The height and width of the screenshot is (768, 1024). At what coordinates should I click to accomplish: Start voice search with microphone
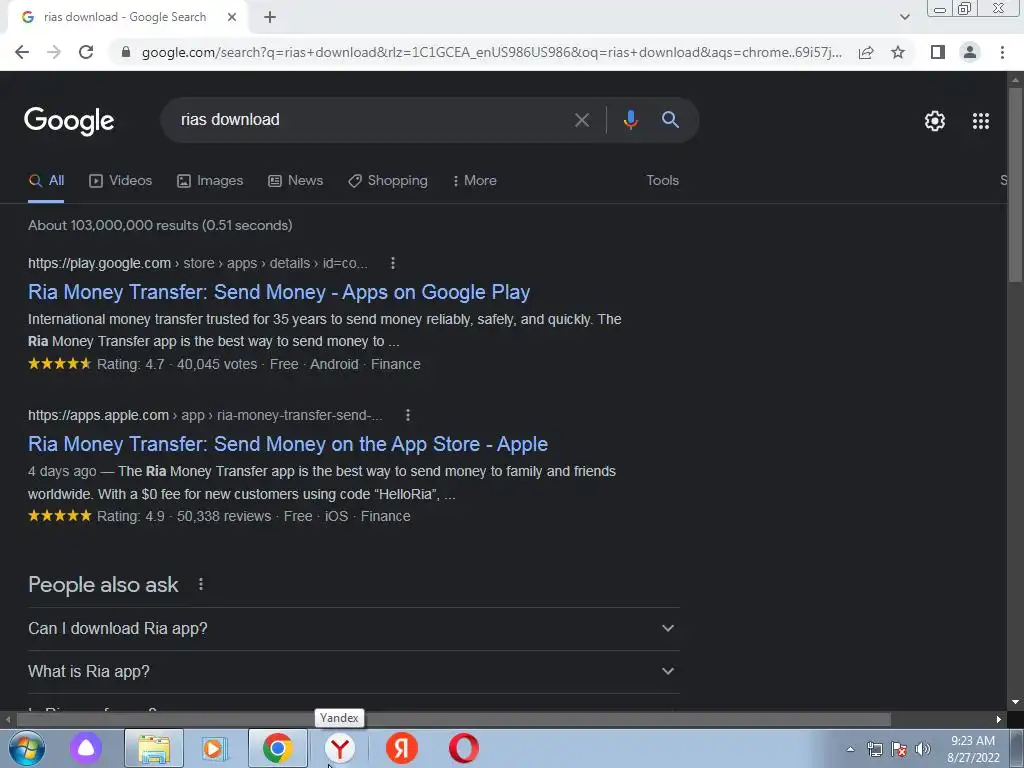point(630,120)
